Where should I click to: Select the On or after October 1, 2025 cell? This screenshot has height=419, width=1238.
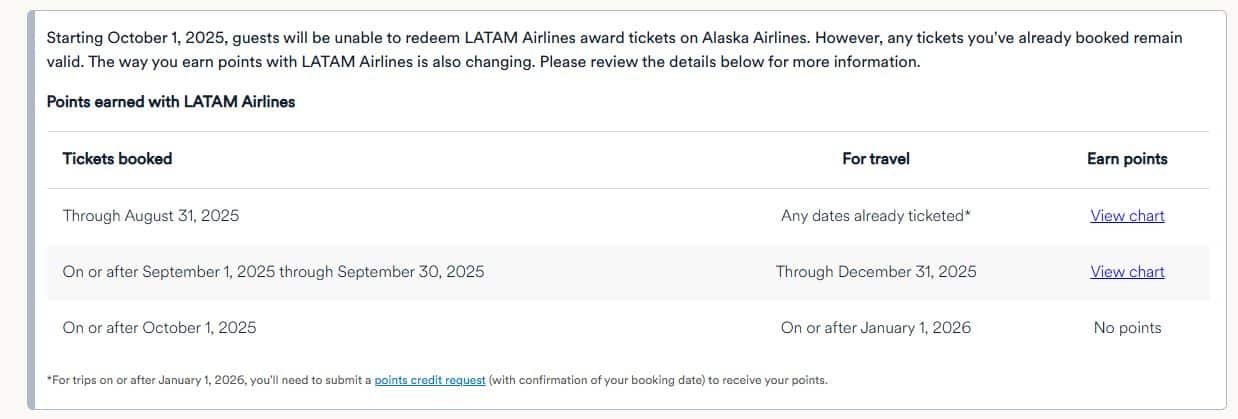159,328
